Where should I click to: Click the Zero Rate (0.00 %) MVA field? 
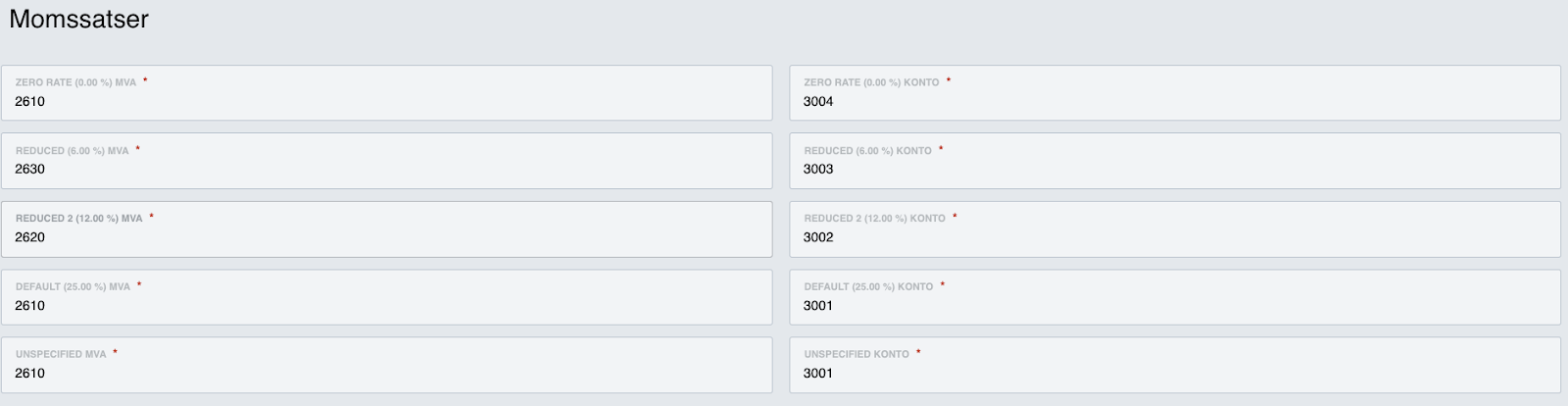tap(386, 93)
